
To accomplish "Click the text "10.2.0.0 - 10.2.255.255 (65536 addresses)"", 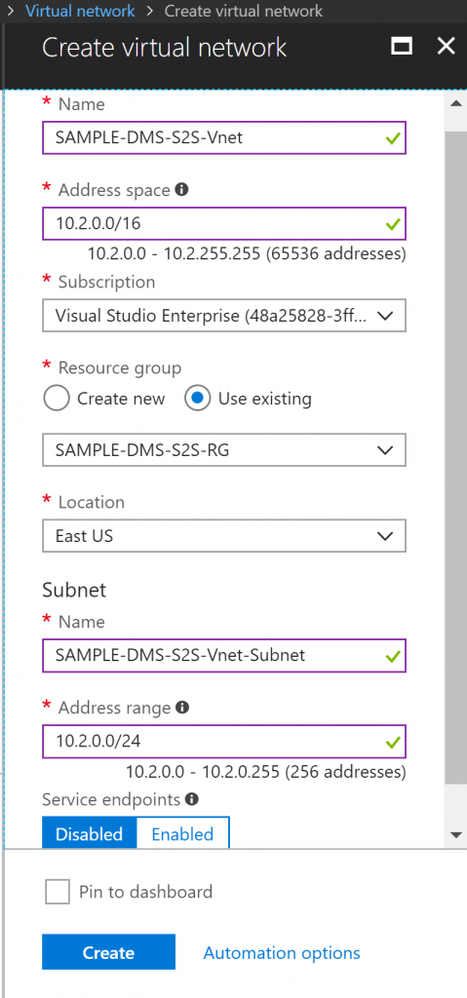I will click(x=247, y=254).
